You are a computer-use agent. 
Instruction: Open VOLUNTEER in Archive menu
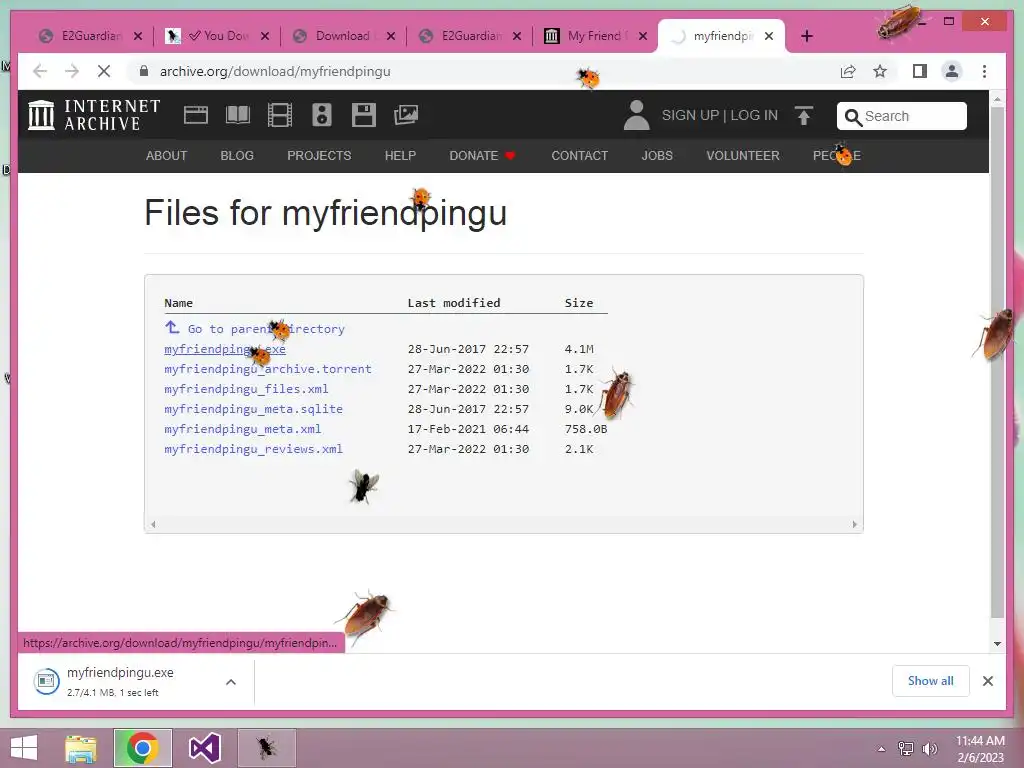coord(743,156)
